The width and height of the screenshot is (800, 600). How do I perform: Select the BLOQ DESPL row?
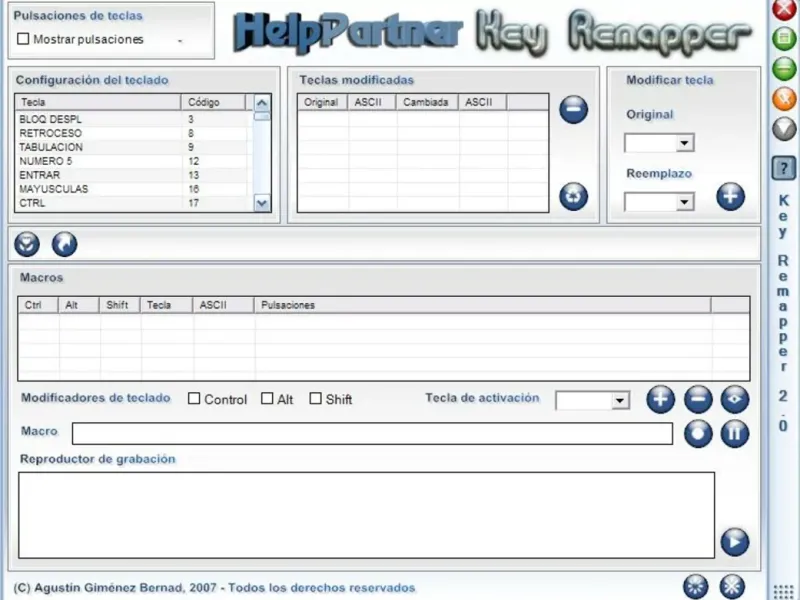pyautogui.click(x=134, y=119)
